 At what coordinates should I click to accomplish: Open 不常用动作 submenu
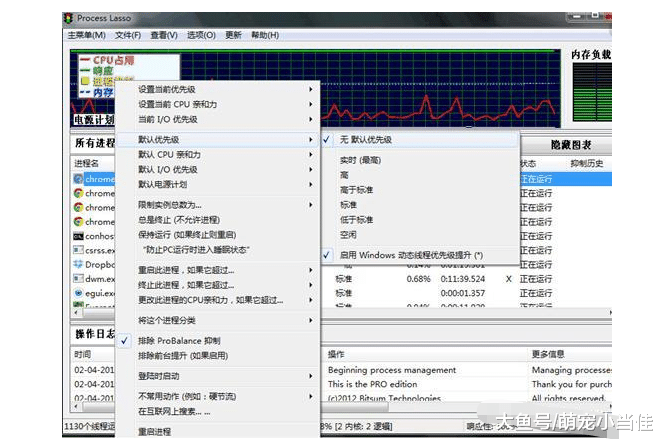(218, 396)
